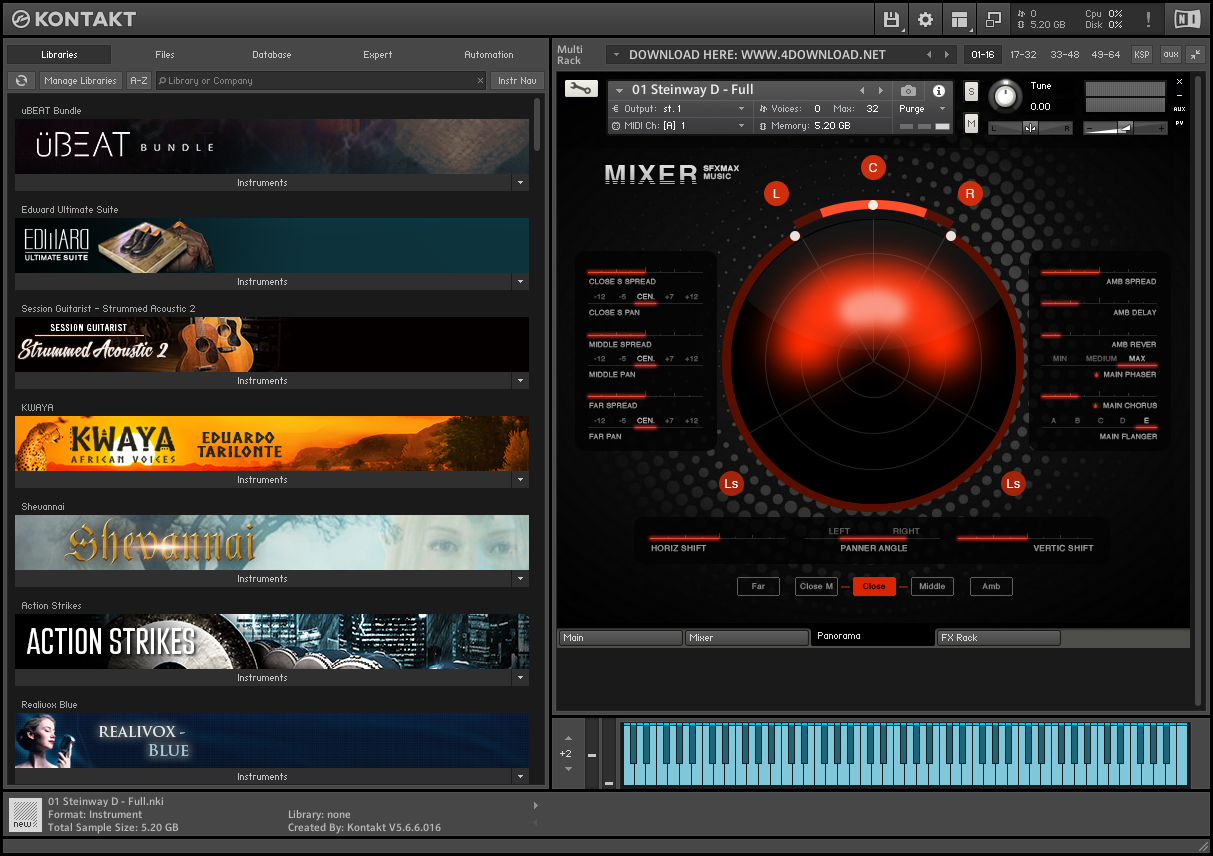Remove the instrument with the small X
The height and width of the screenshot is (856, 1213).
pyautogui.click(x=1179, y=82)
